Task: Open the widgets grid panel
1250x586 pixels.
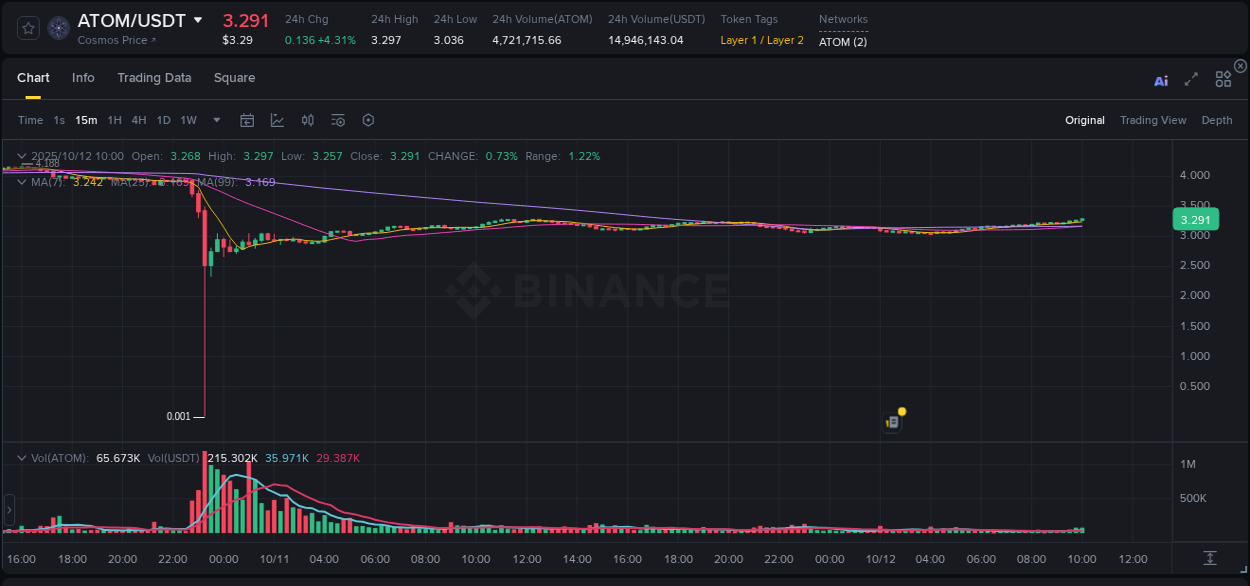Action: coord(1223,79)
